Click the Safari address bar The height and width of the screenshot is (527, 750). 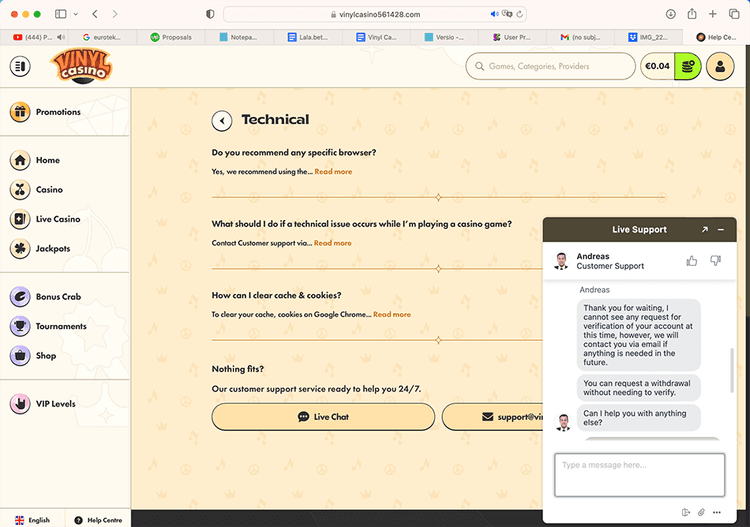point(375,14)
